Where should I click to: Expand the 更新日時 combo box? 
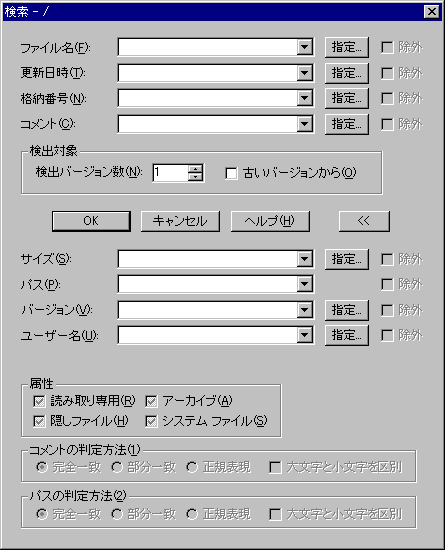tap(304, 73)
